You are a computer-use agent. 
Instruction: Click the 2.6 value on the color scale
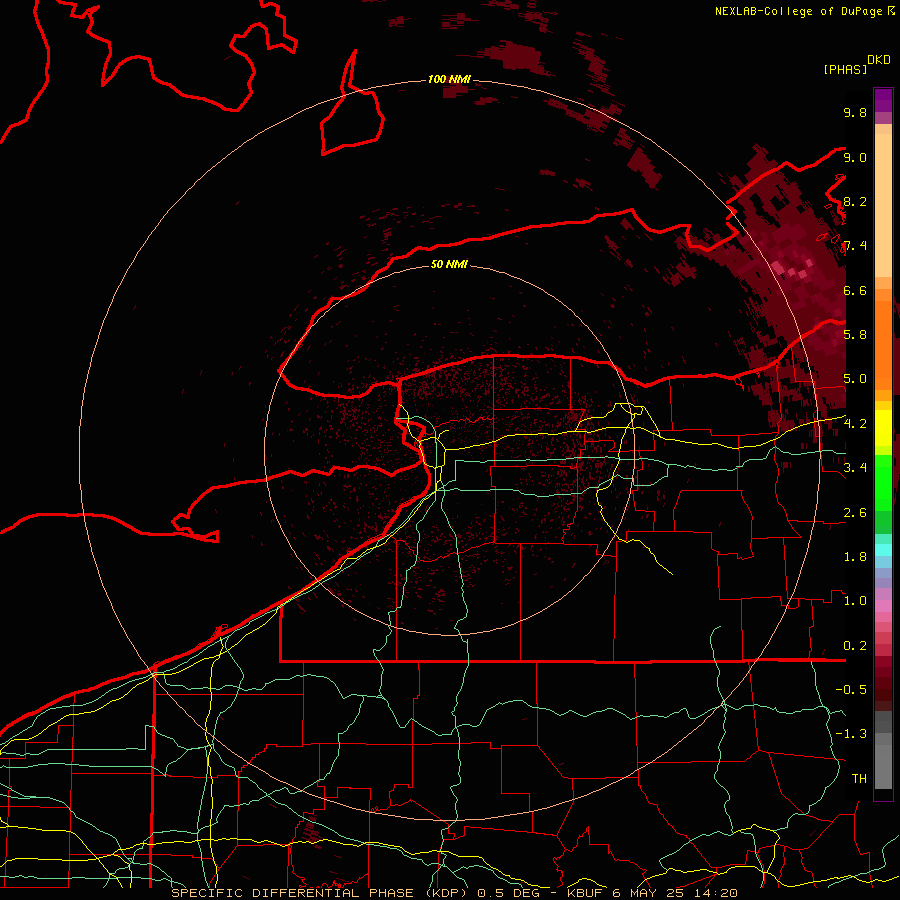[855, 512]
